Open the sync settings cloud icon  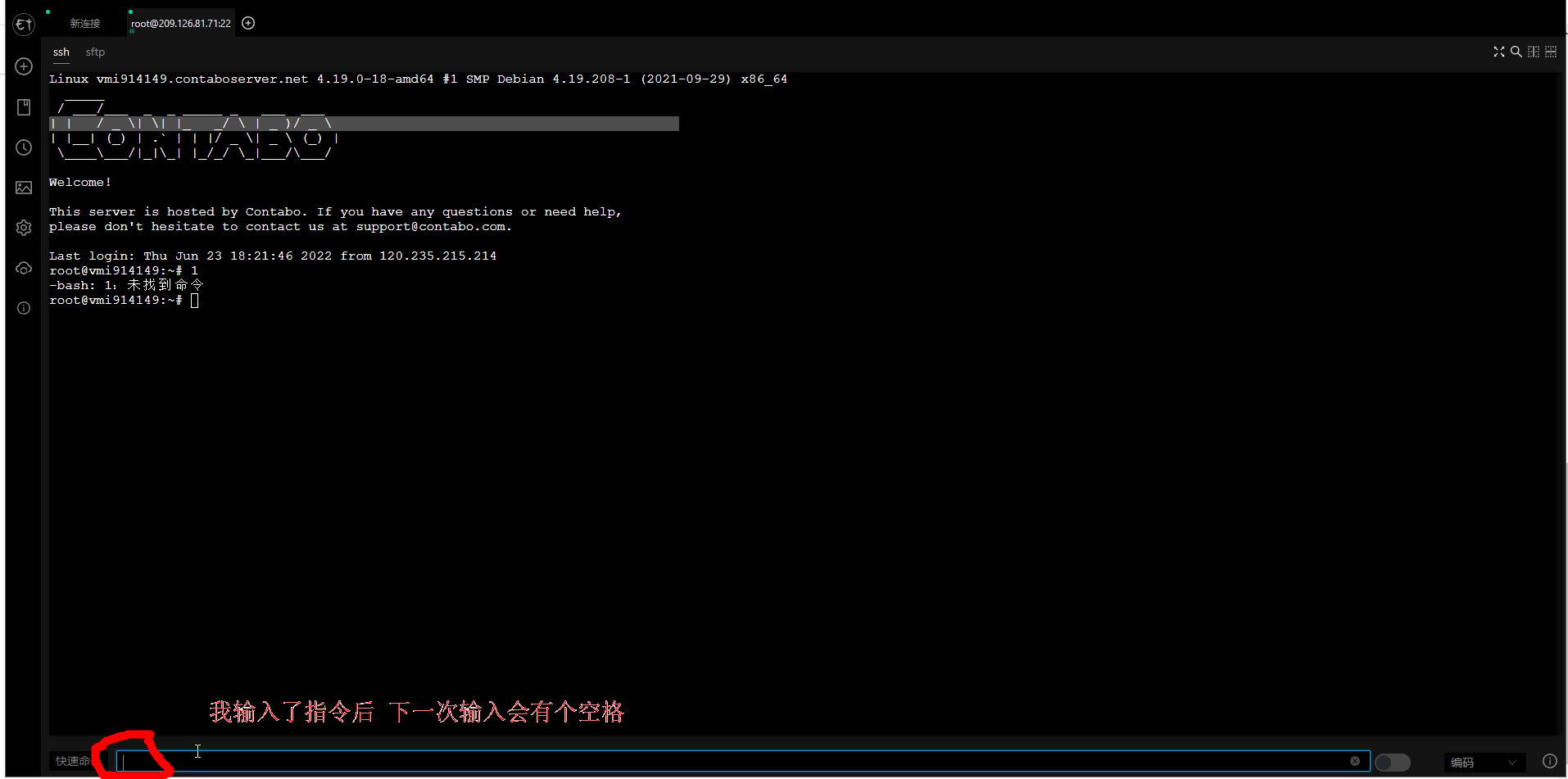23,268
